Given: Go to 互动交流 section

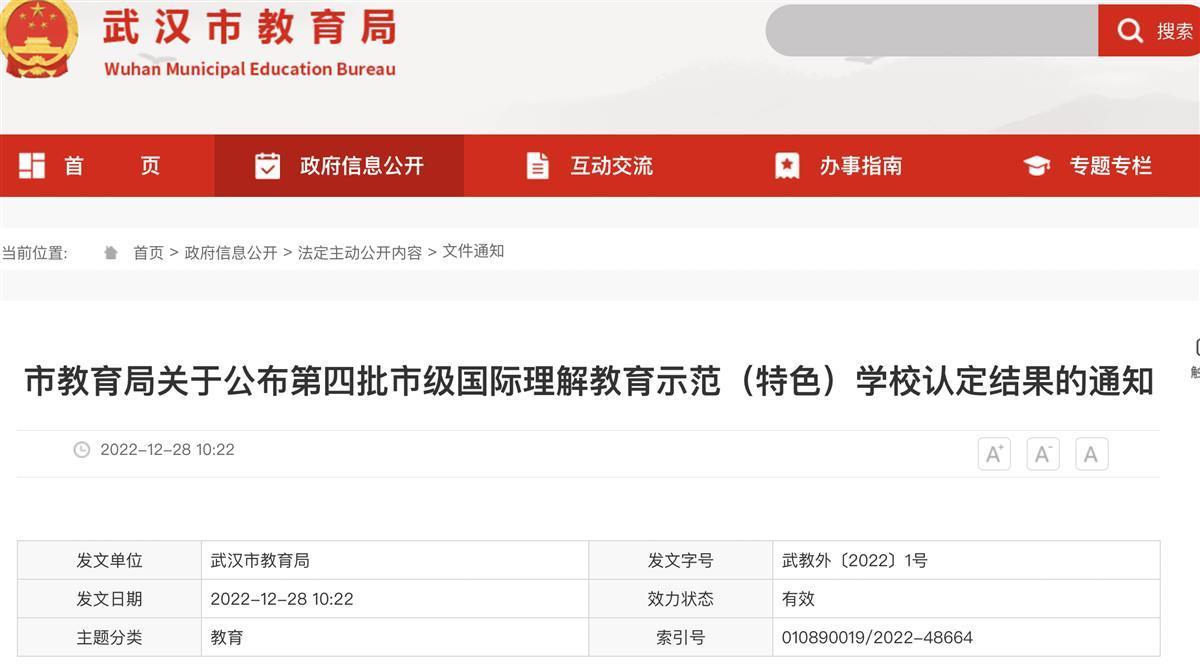Looking at the screenshot, I should [x=611, y=166].
